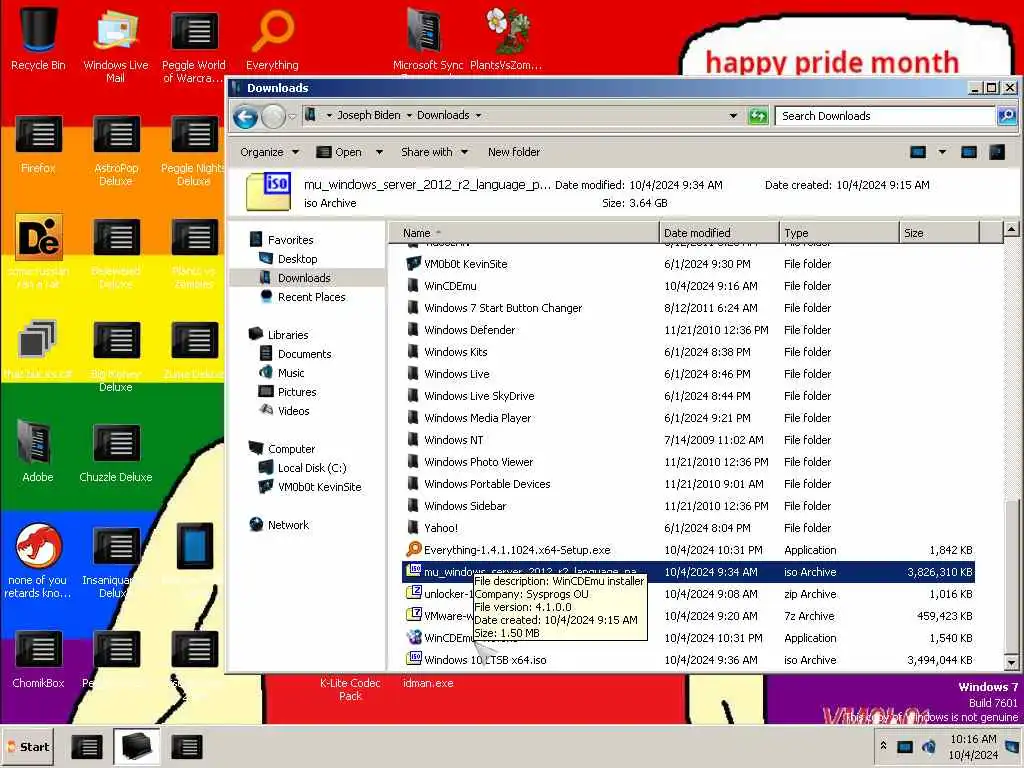Open Documents library
Image resolution: width=1024 pixels, height=768 pixels.
(x=295, y=353)
